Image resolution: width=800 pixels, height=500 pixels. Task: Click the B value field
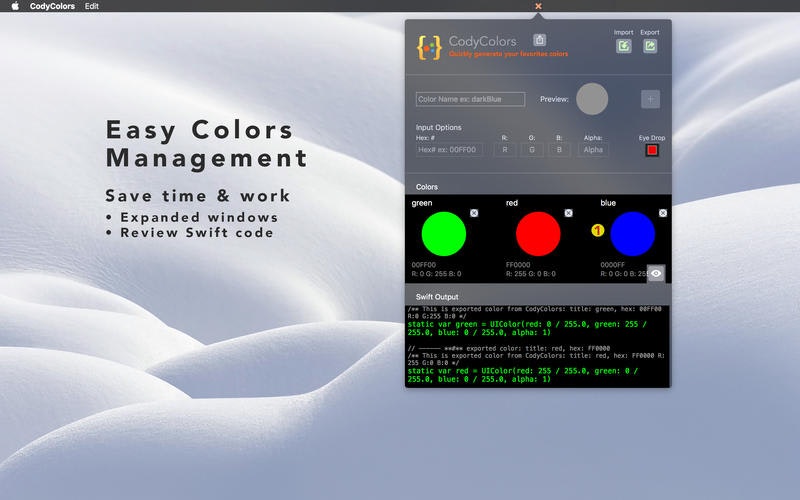coord(559,149)
